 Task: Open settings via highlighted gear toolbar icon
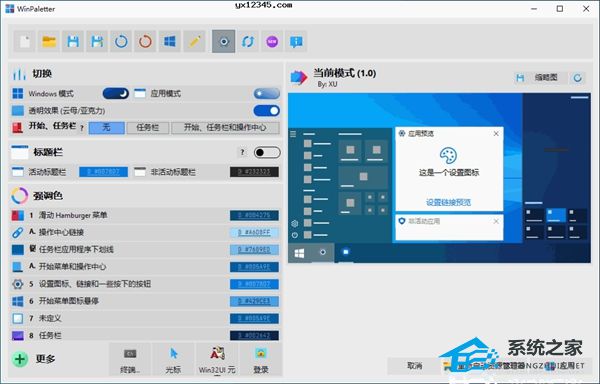pyautogui.click(x=223, y=41)
